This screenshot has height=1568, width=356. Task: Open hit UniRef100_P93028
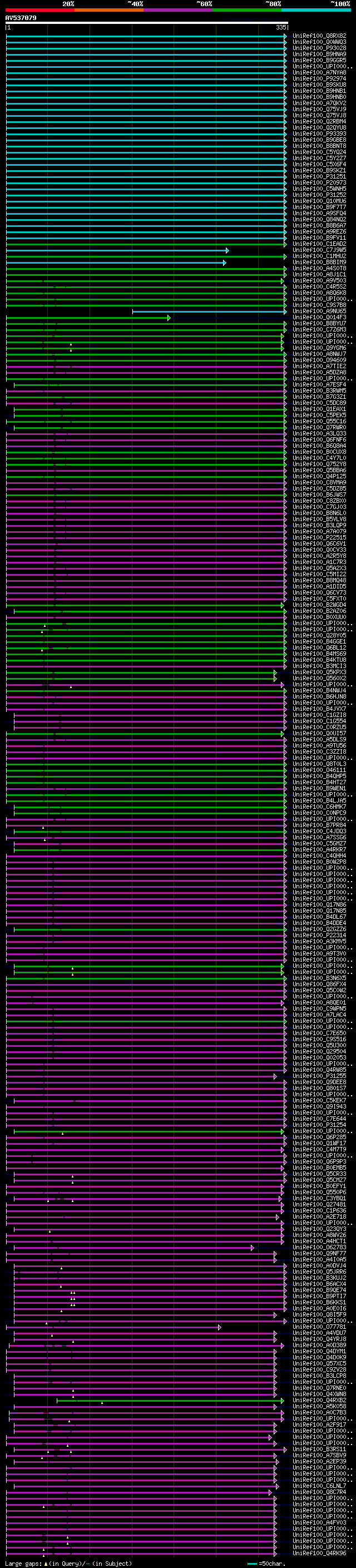pos(319,48)
